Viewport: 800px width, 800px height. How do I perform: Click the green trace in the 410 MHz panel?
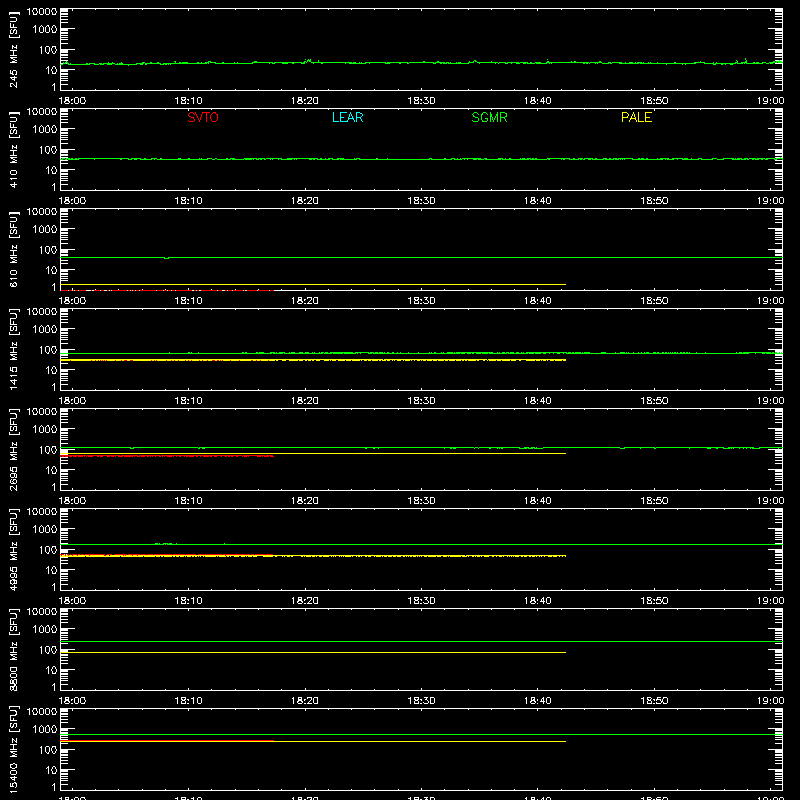tap(421, 159)
